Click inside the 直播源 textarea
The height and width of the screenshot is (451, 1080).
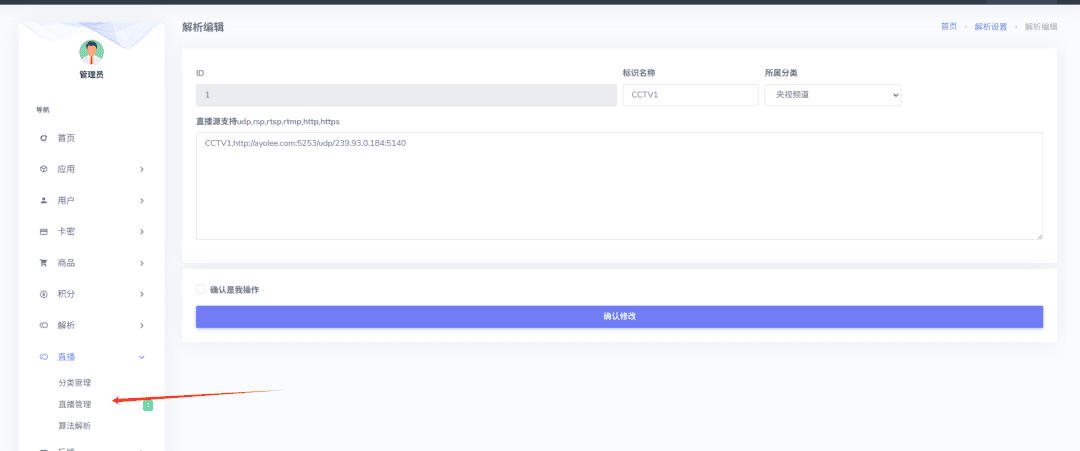(619, 186)
